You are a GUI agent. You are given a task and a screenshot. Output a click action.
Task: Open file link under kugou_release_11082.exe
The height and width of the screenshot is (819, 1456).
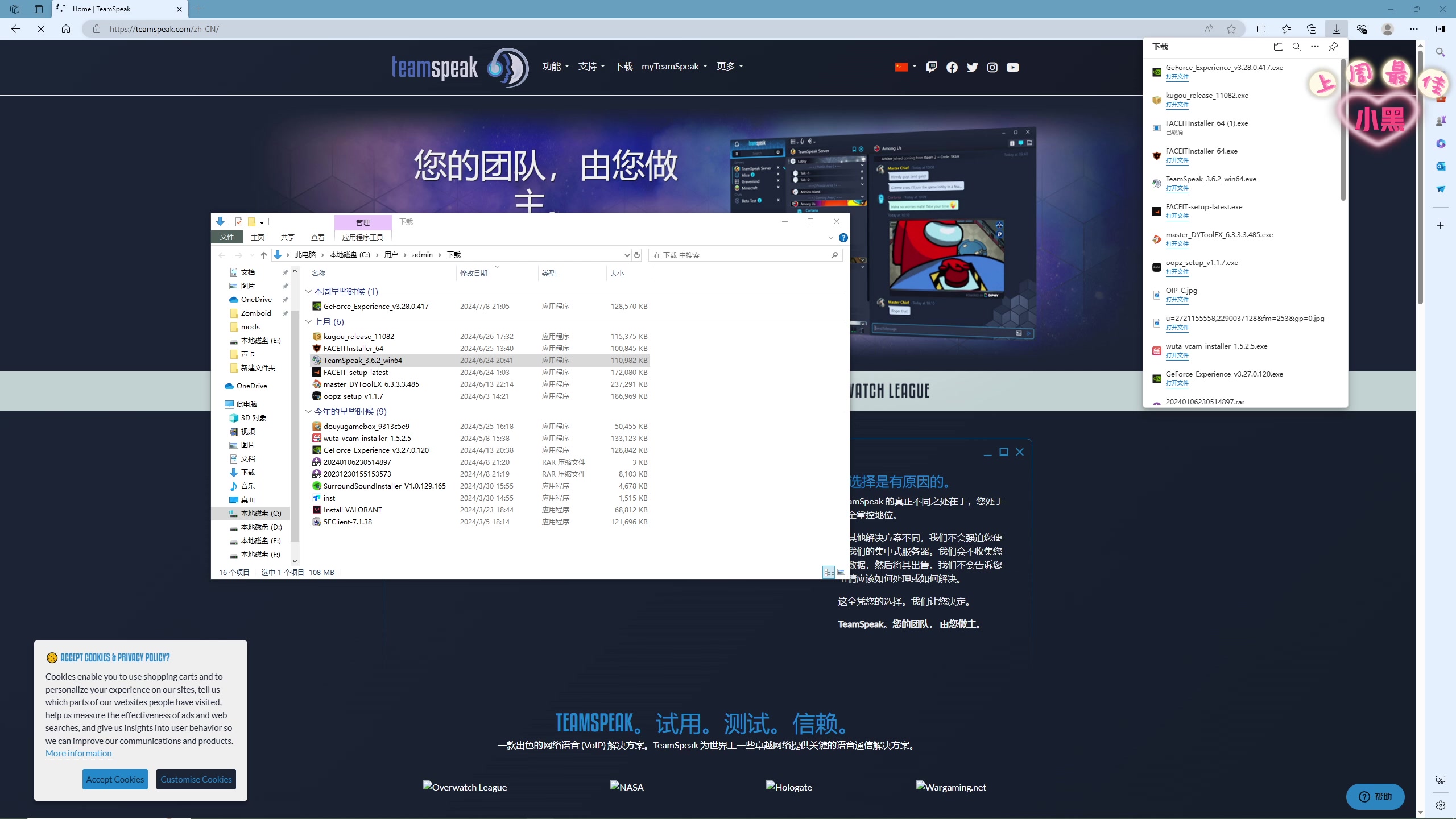click(x=1177, y=105)
